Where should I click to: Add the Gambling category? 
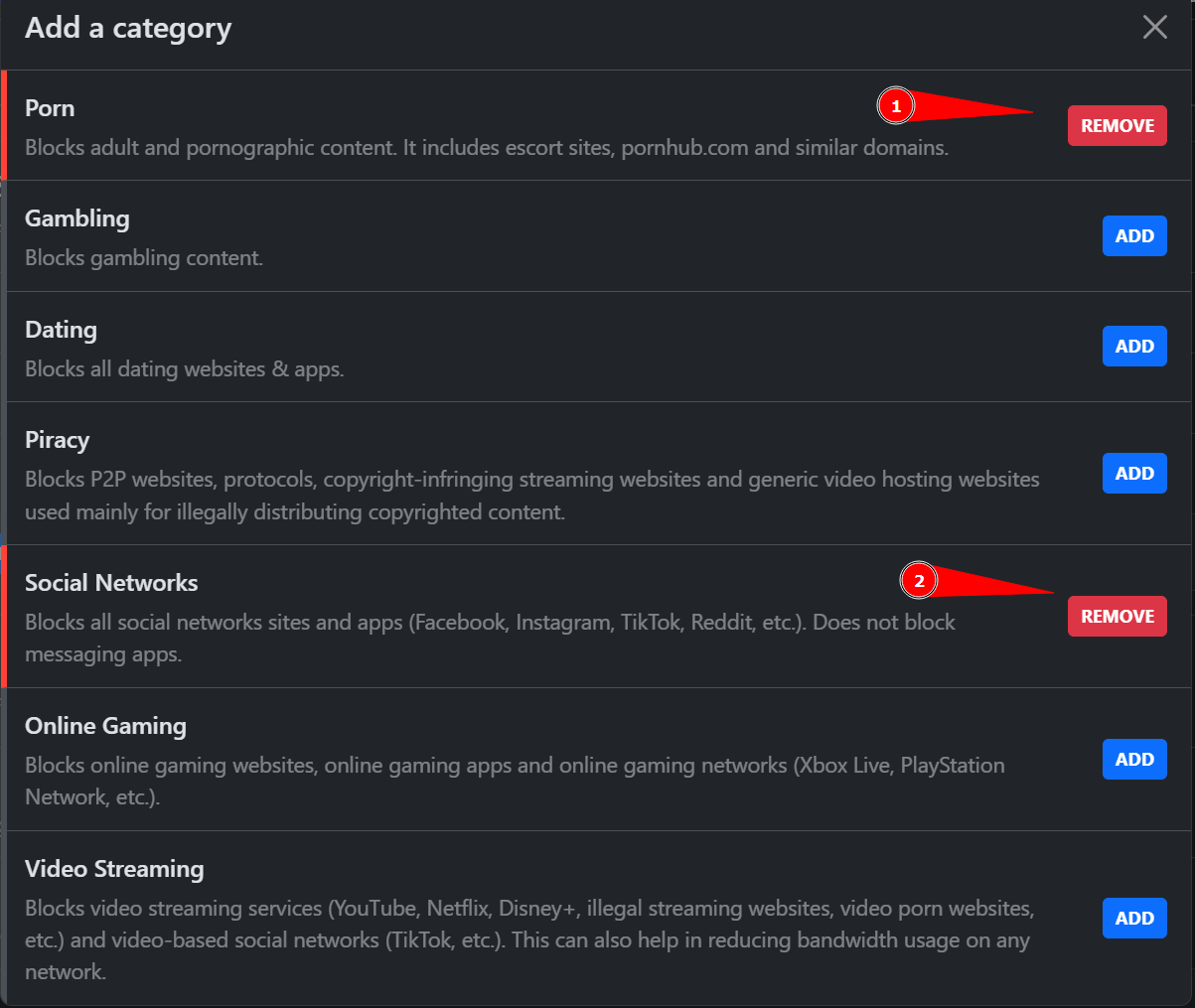[1134, 236]
